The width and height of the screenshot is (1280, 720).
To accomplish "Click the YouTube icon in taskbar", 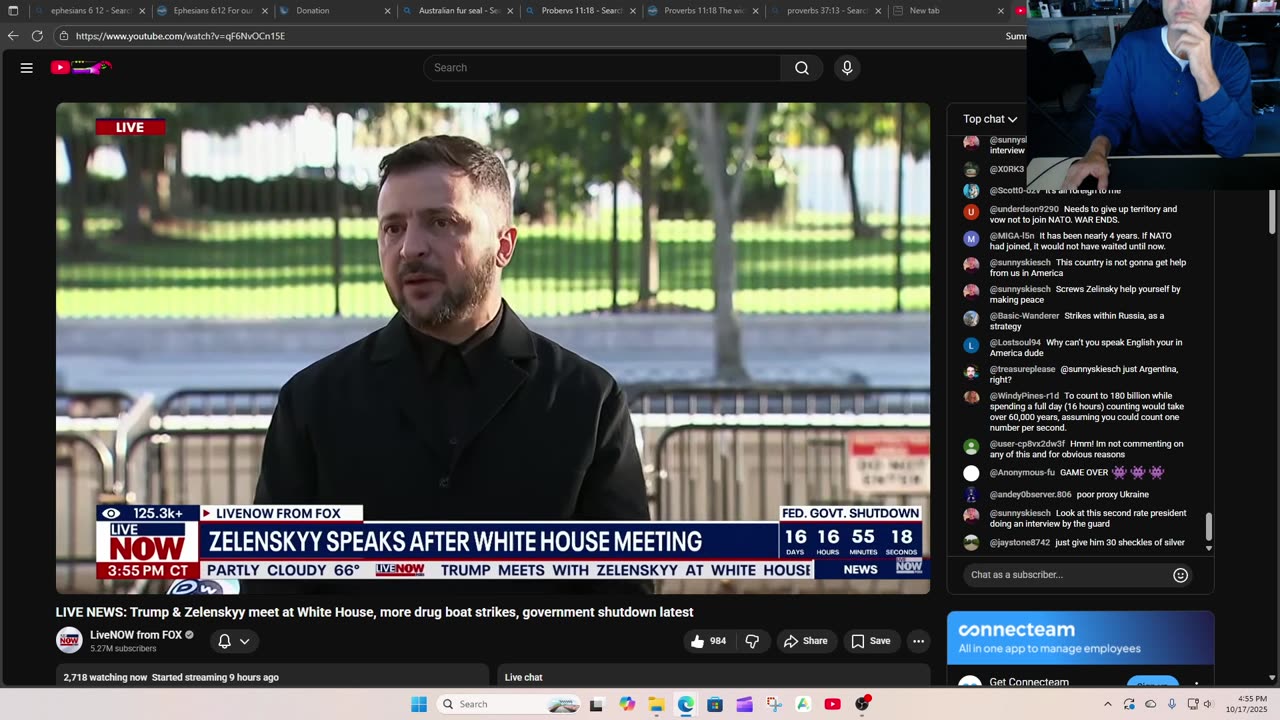I will 832,704.
